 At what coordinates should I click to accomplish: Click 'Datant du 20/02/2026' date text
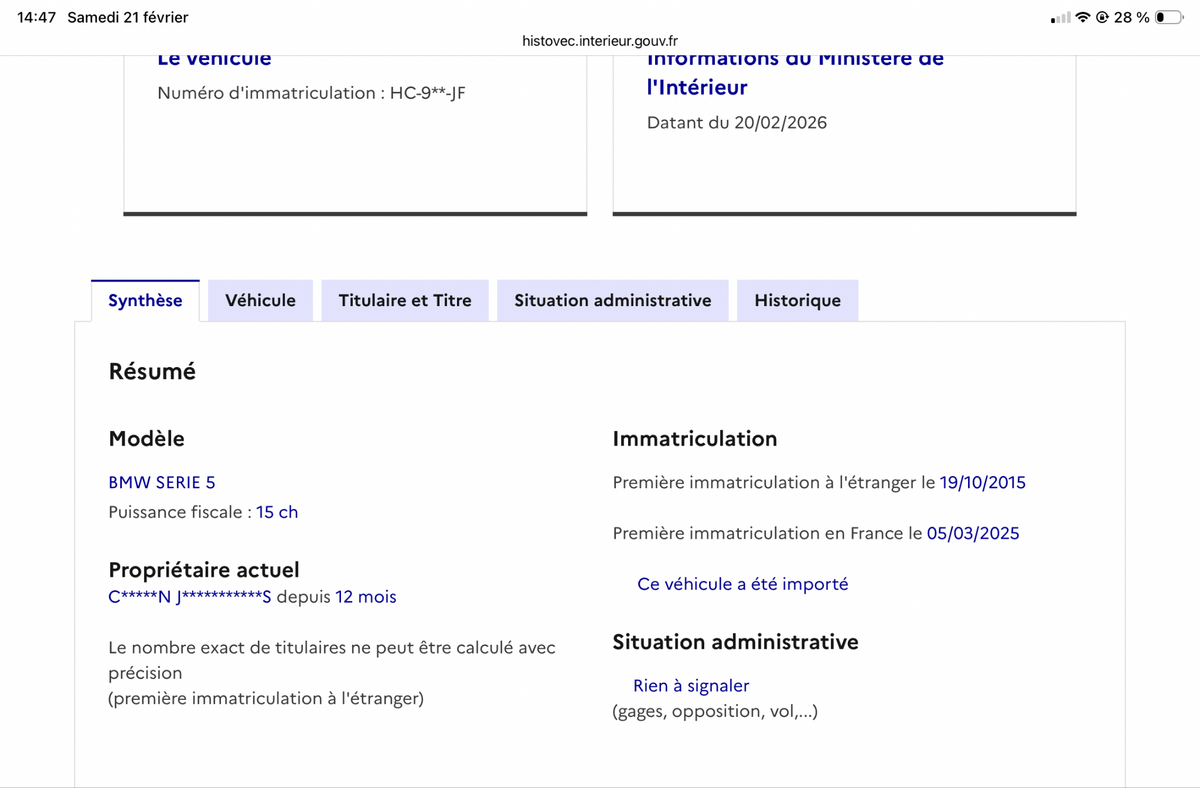(x=737, y=123)
